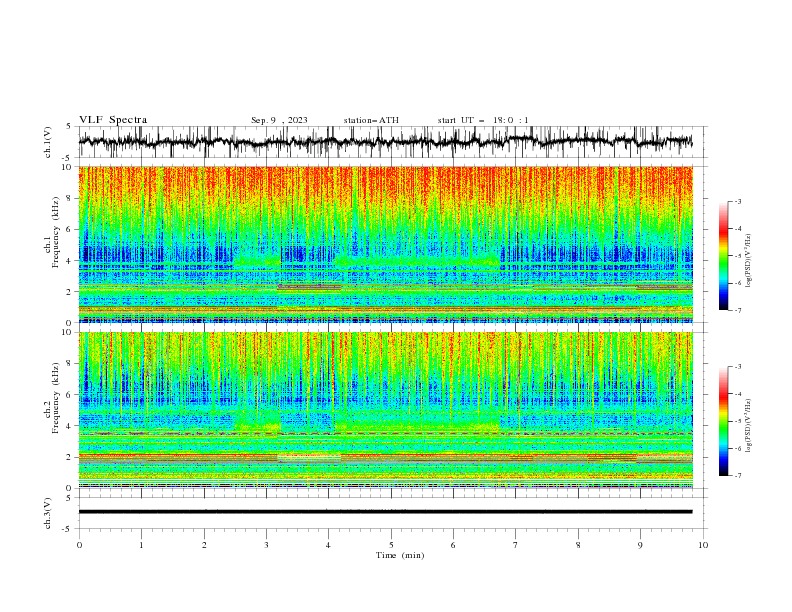Click time axis tick label "1"
Image resolution: width=792 pixels, height=612 pixels.
click(x=141, y=545)
